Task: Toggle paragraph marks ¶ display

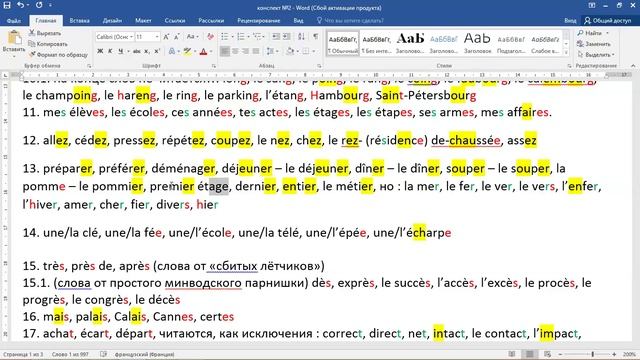Action: (x=316, y=37)
